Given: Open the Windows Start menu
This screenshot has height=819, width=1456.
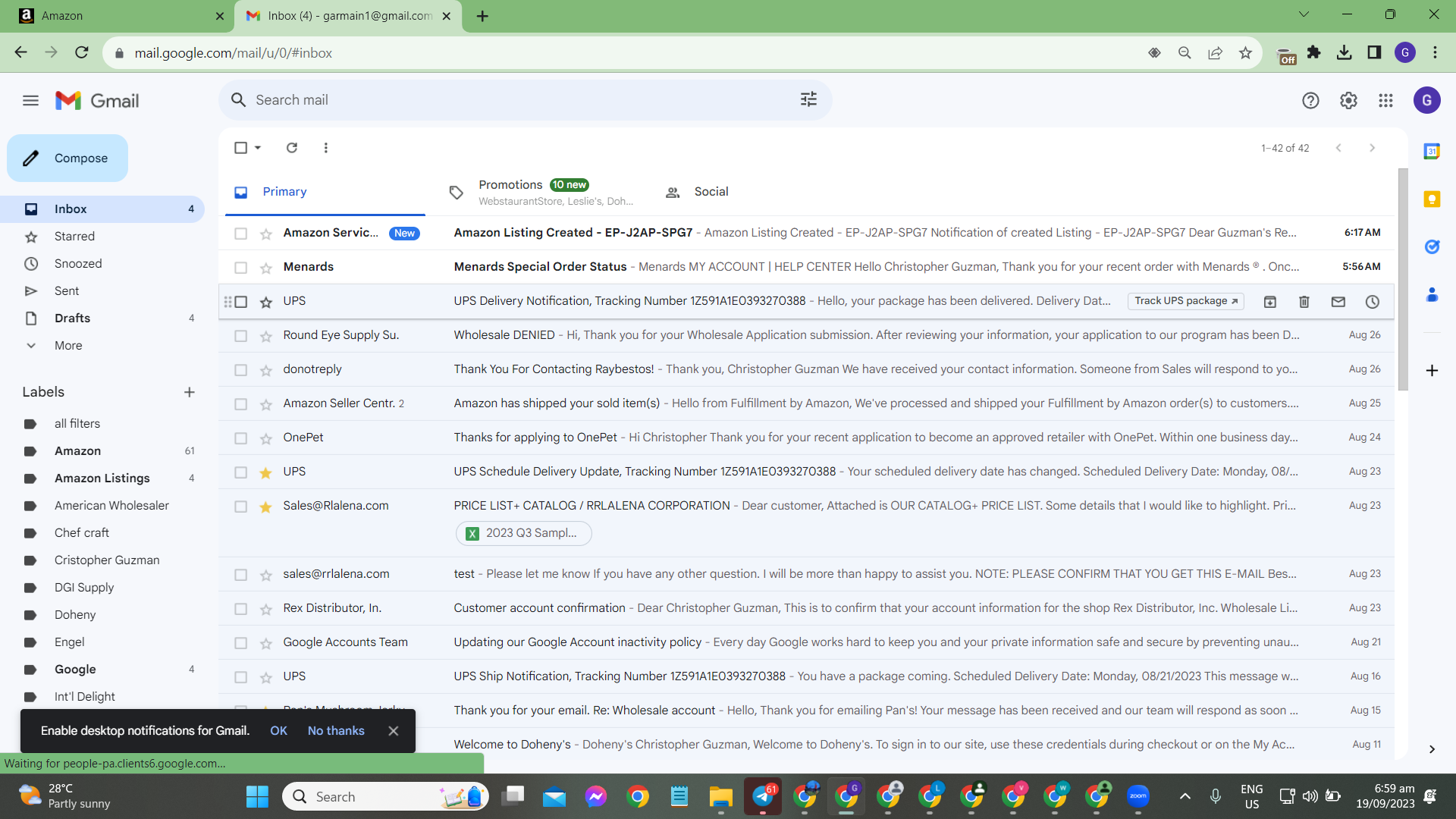Looking at the screenshot, I should 257,796.
